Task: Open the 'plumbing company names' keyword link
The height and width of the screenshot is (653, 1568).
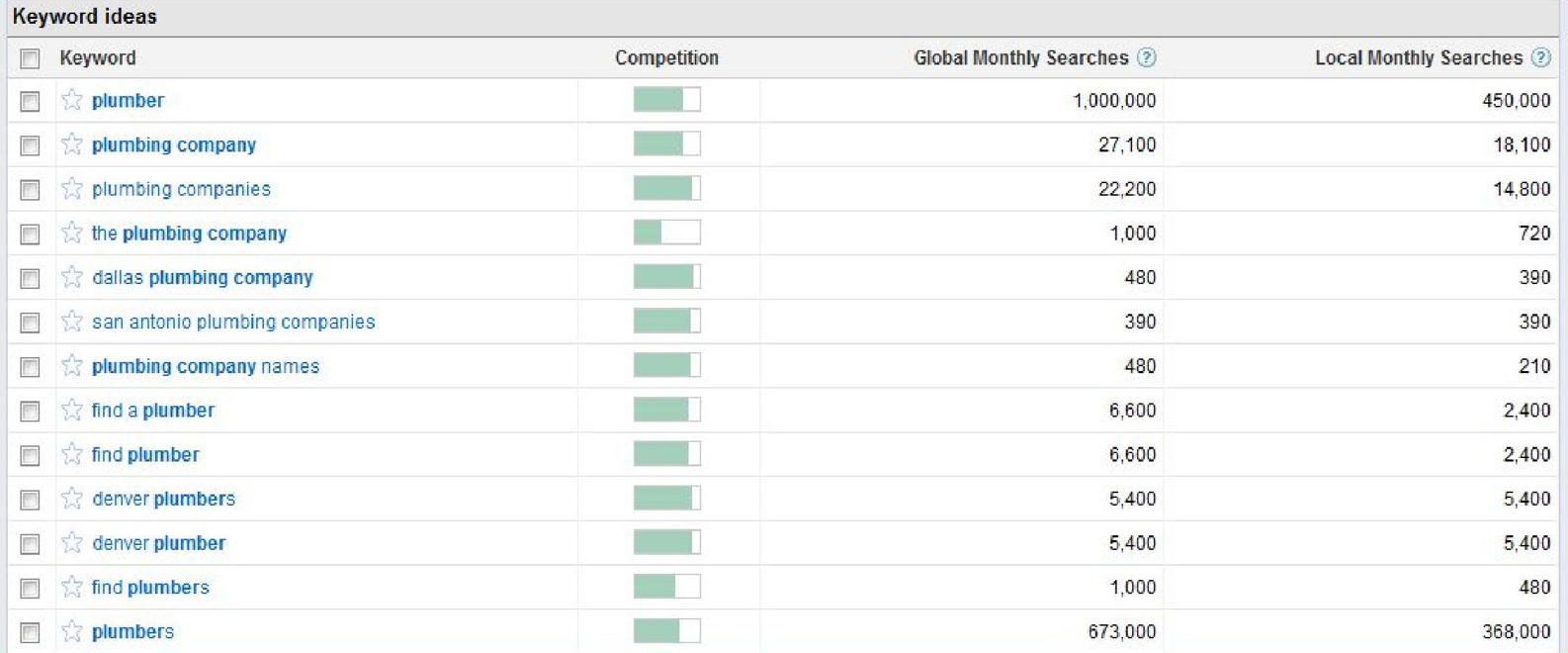Action: tap(206, 366)
